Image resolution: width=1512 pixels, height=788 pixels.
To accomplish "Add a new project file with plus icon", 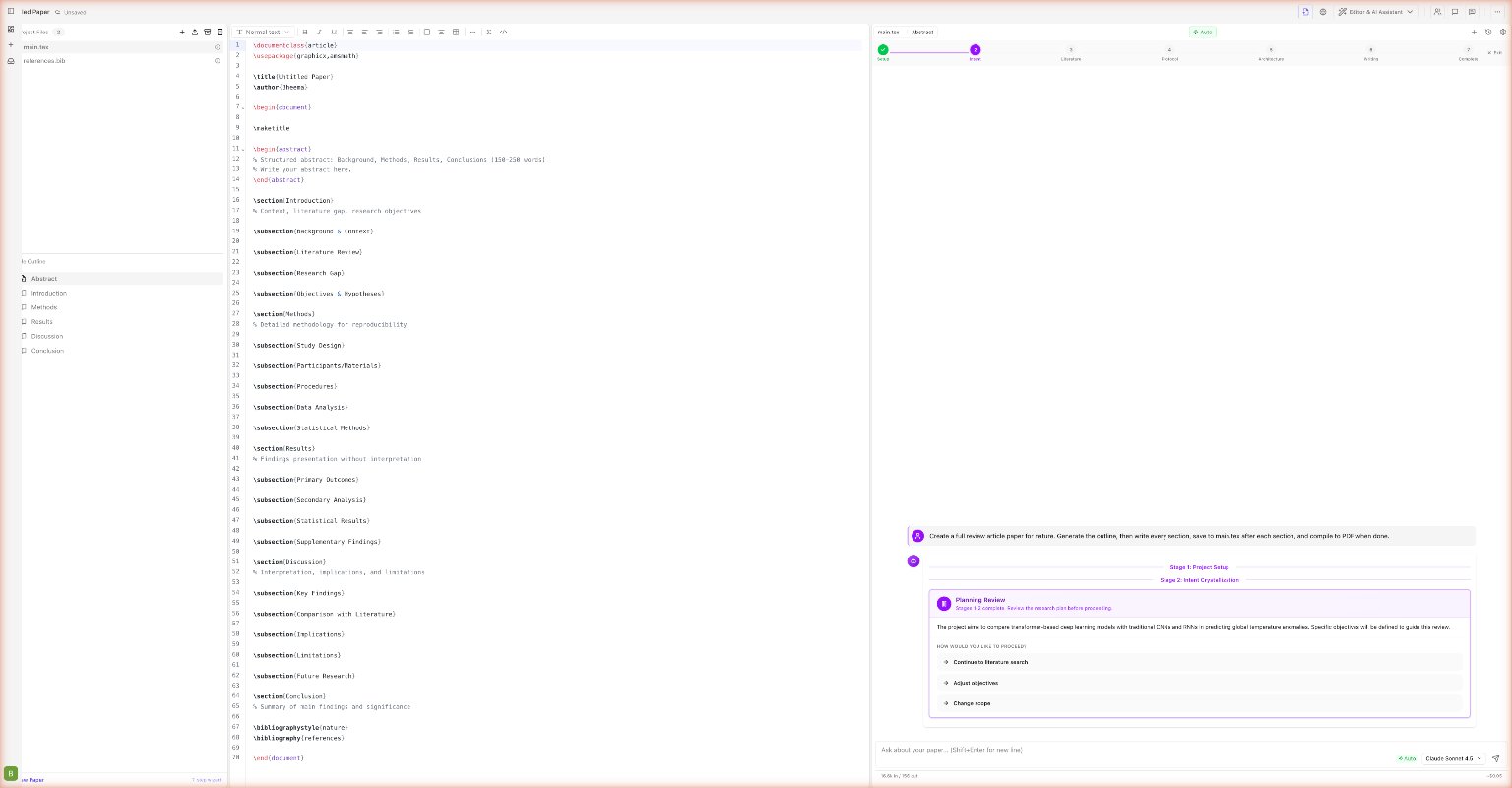I will click(182, 32).
